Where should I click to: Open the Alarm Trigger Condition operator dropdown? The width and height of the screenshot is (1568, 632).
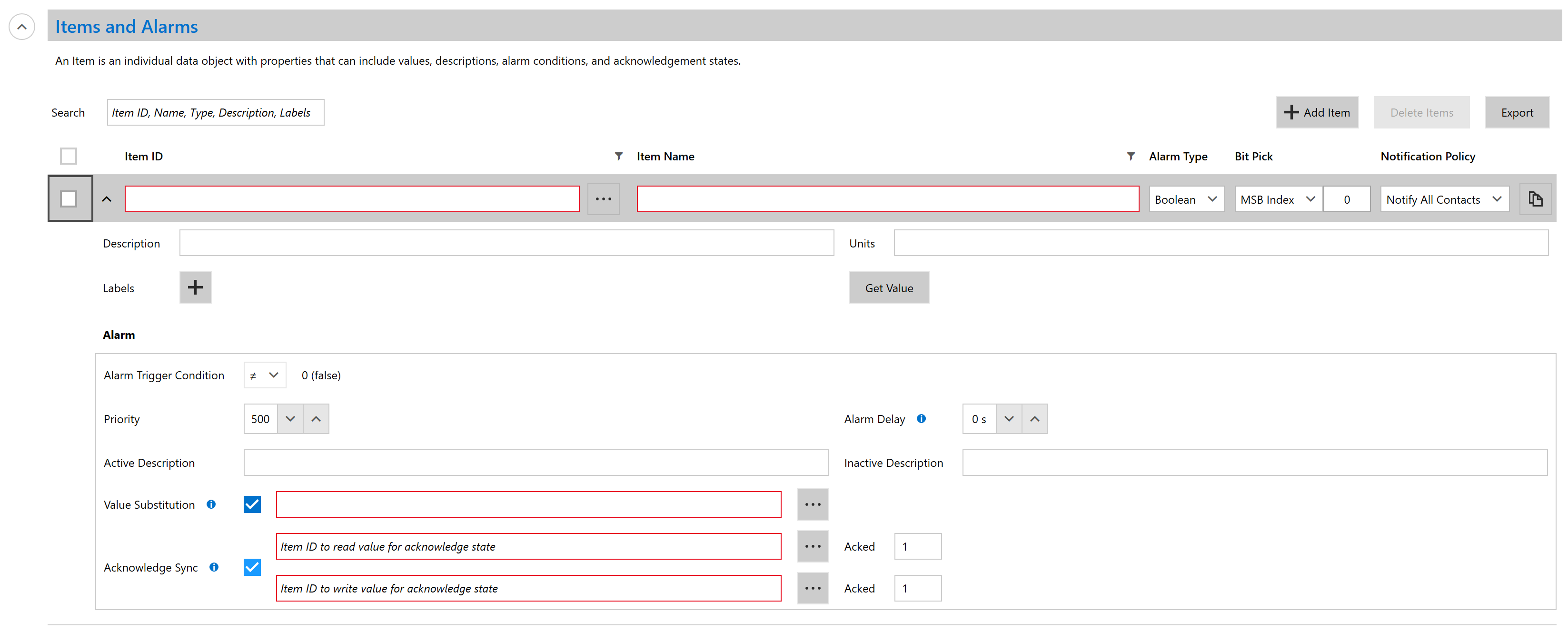pos(264,375)
